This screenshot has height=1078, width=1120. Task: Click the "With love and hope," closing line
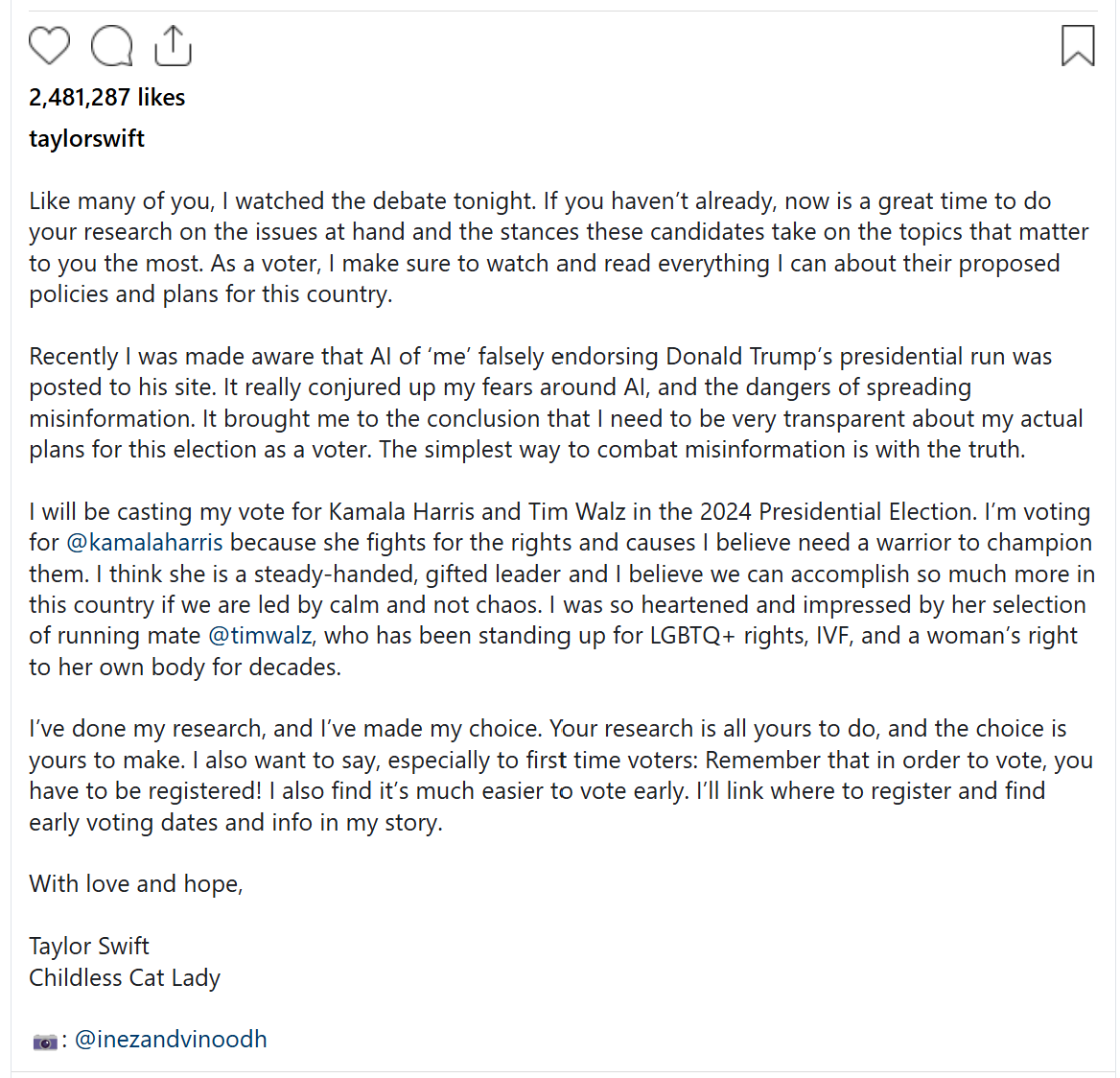(135, 884)
